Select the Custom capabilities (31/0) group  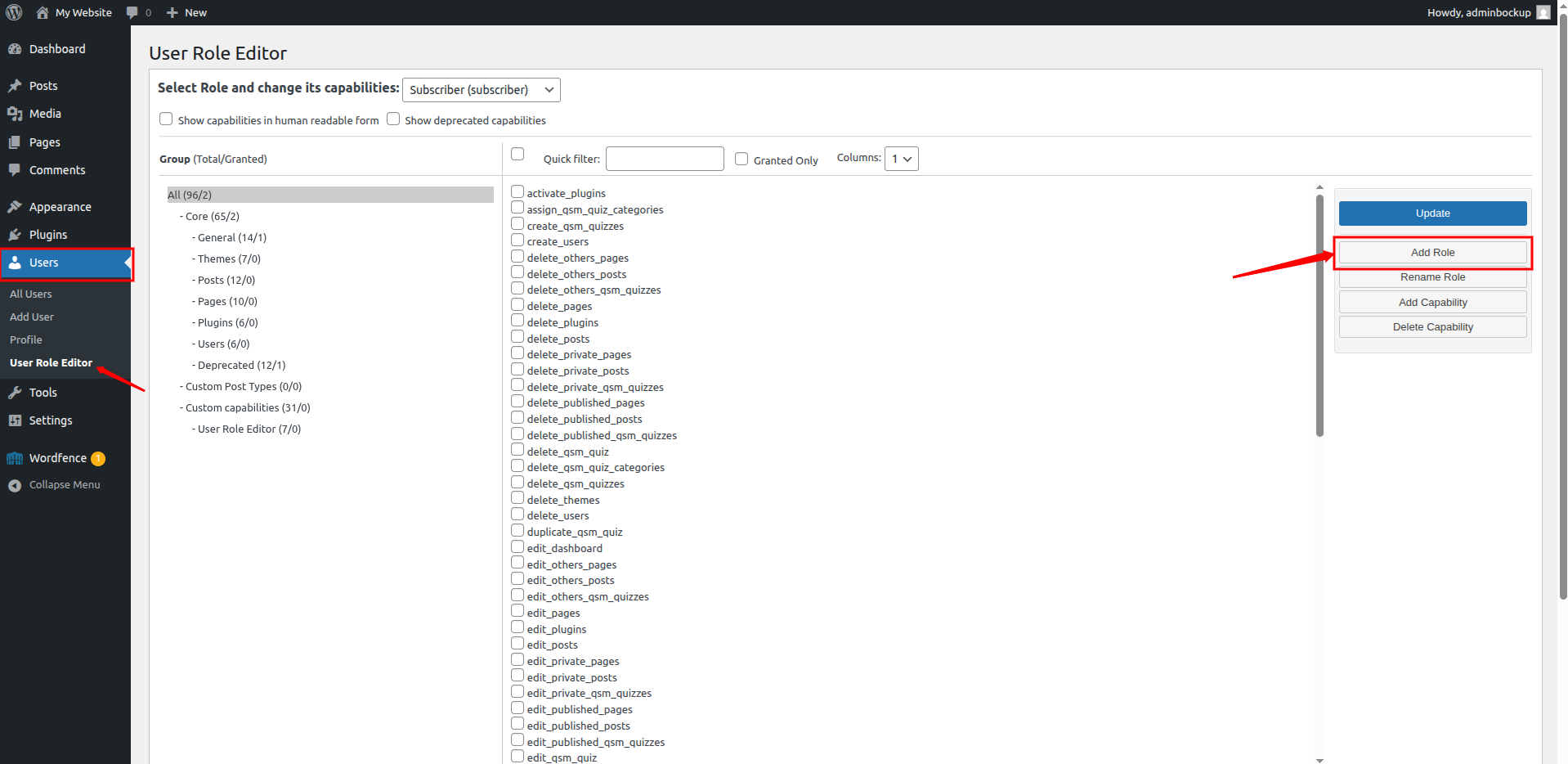pyautogui.click(x=248, y=407)
